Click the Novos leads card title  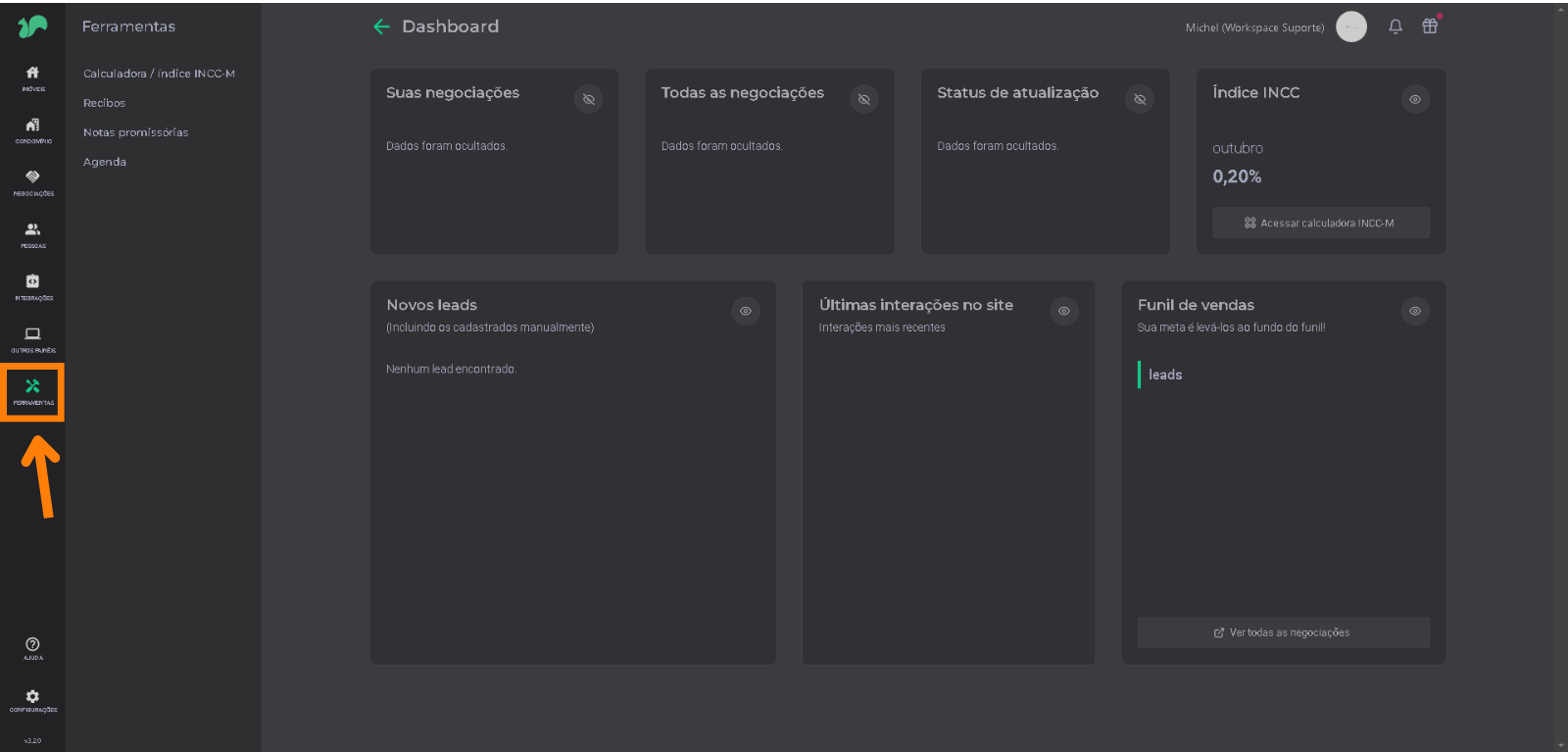(x=432, y=305)
